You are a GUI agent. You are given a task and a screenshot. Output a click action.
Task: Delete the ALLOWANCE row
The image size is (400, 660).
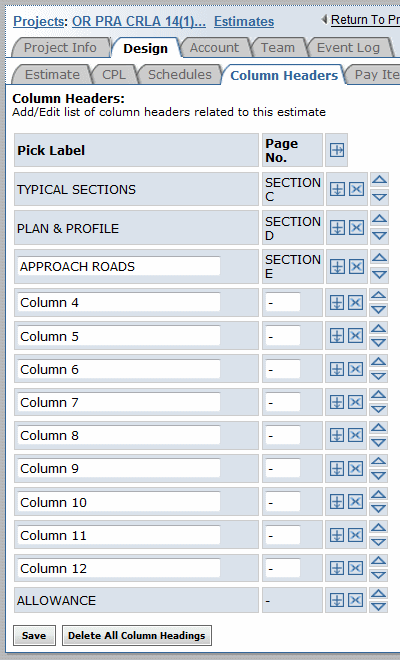(356, 600)
